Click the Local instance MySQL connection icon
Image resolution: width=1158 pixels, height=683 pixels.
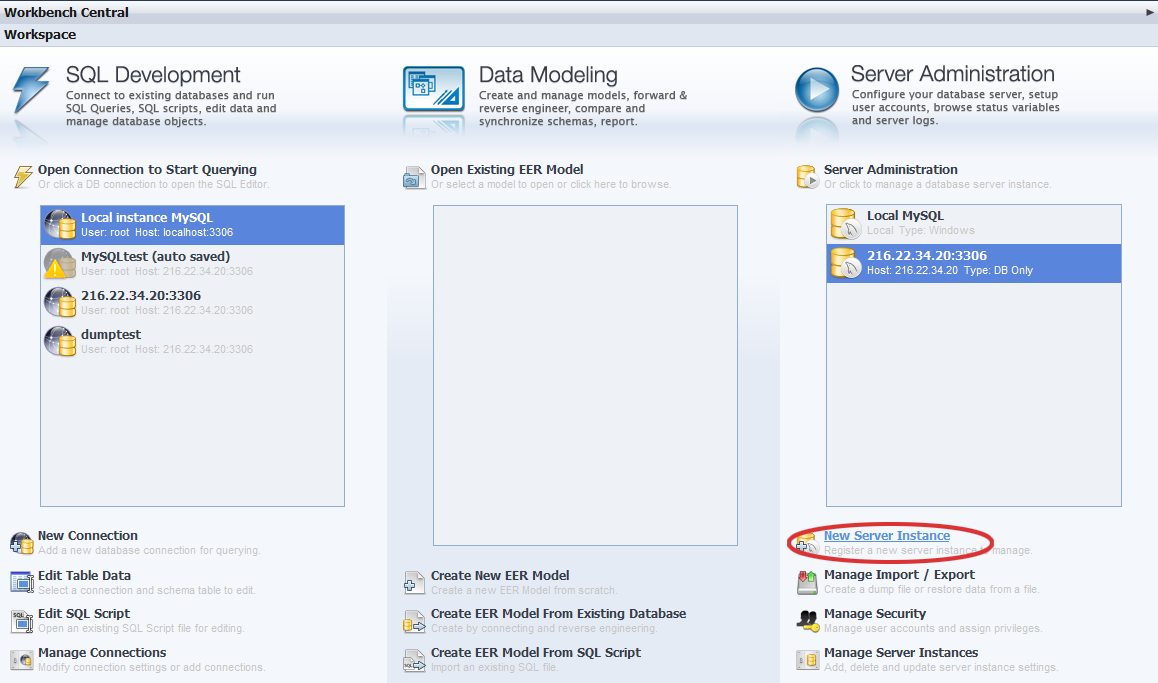coord(60,224)
